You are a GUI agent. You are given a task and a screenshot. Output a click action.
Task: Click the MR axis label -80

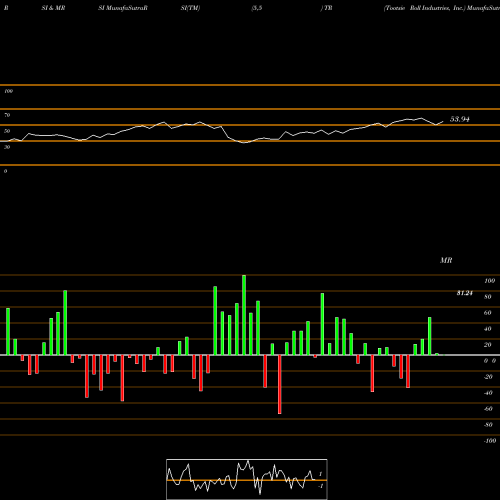tap(488, 425)
